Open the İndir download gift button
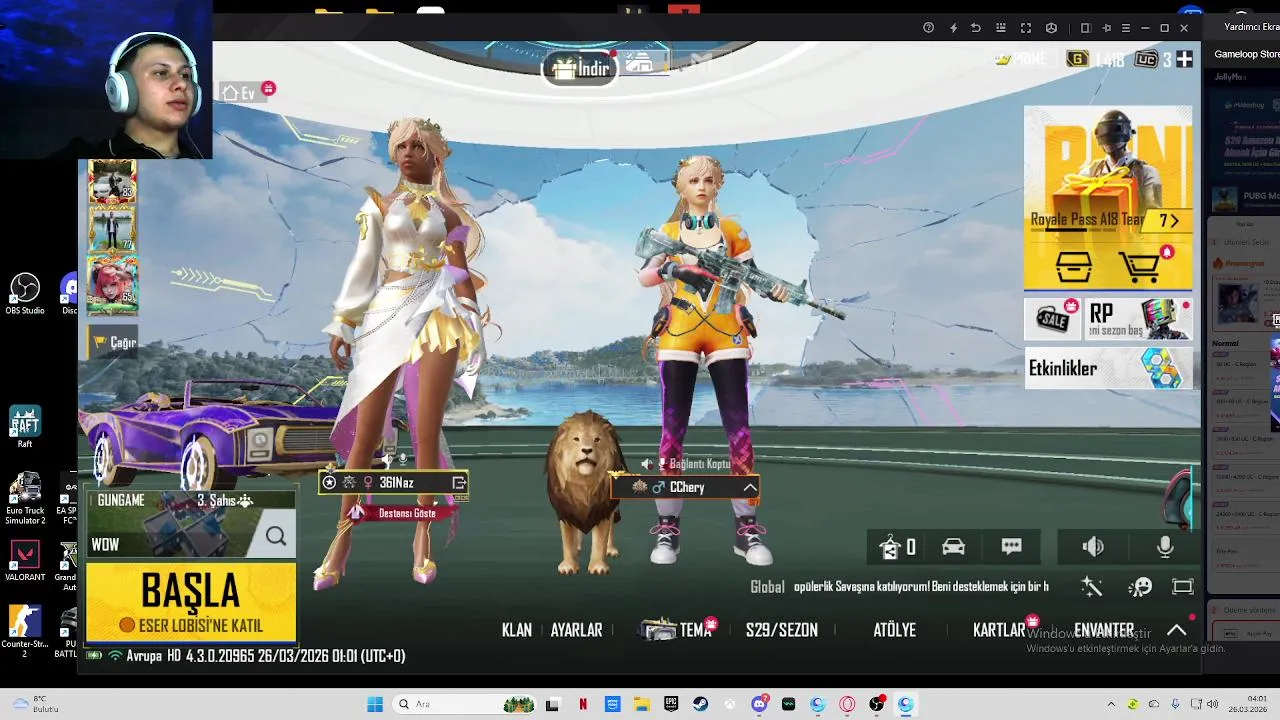 click(x=581, y=68)
